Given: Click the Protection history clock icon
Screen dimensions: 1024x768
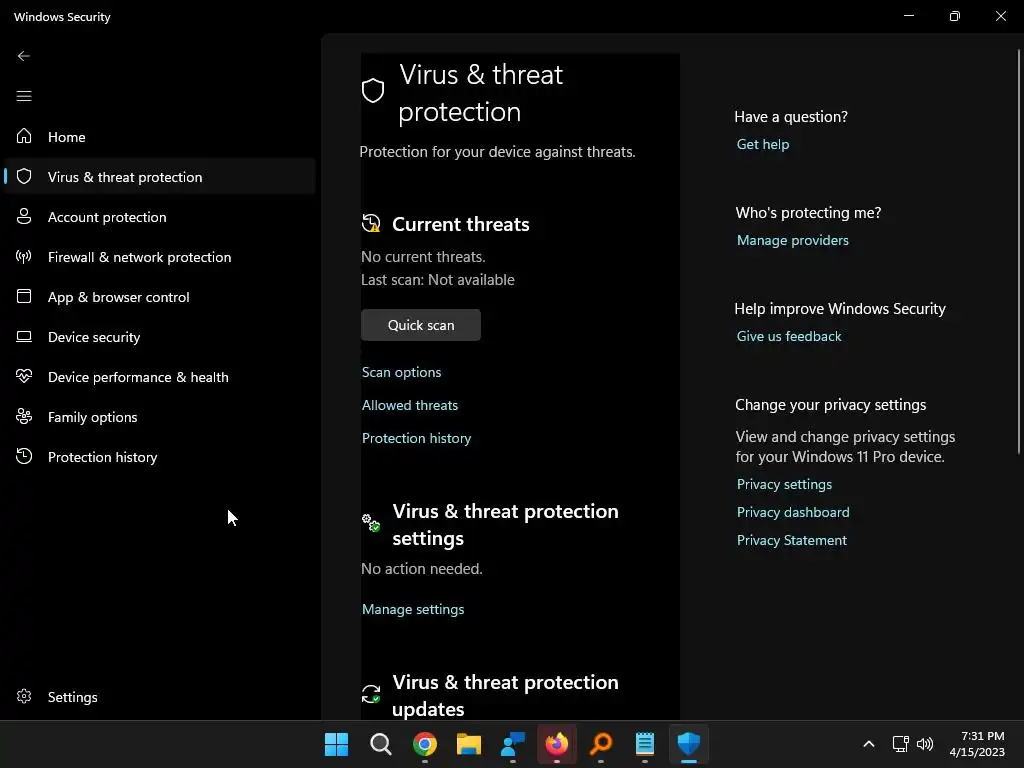Looking at the screenshot, I should [24, 456].
